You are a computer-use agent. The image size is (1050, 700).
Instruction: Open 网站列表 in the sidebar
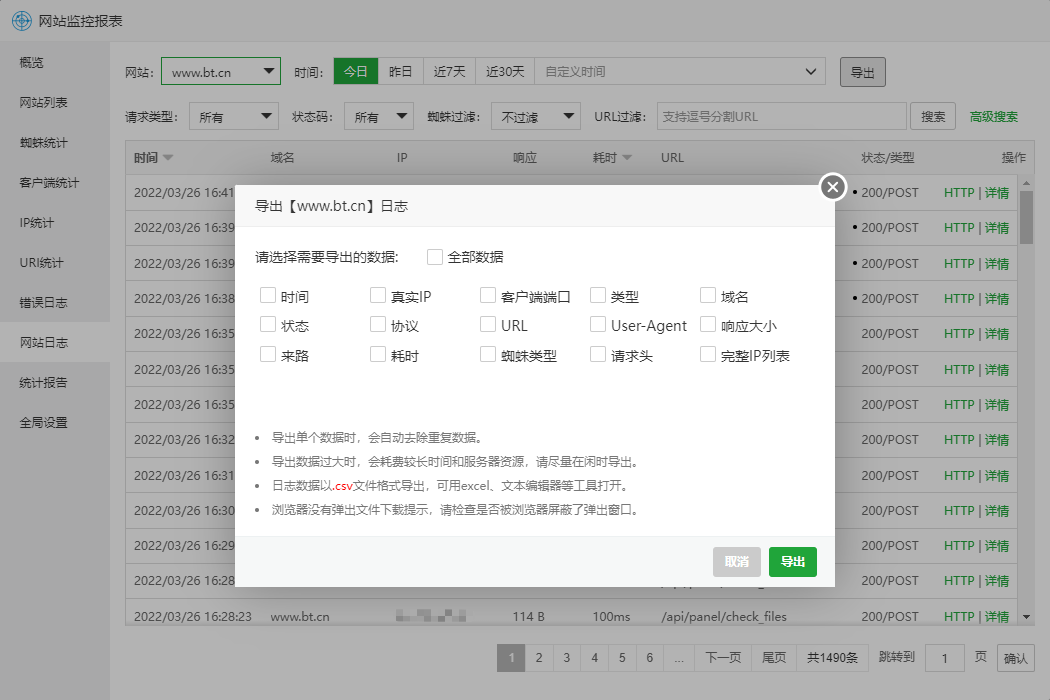(55, 102)
